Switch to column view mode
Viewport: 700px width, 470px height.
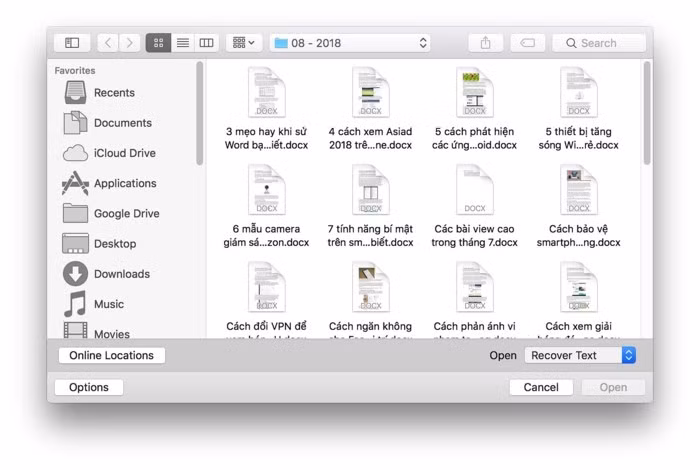(206, 43)
